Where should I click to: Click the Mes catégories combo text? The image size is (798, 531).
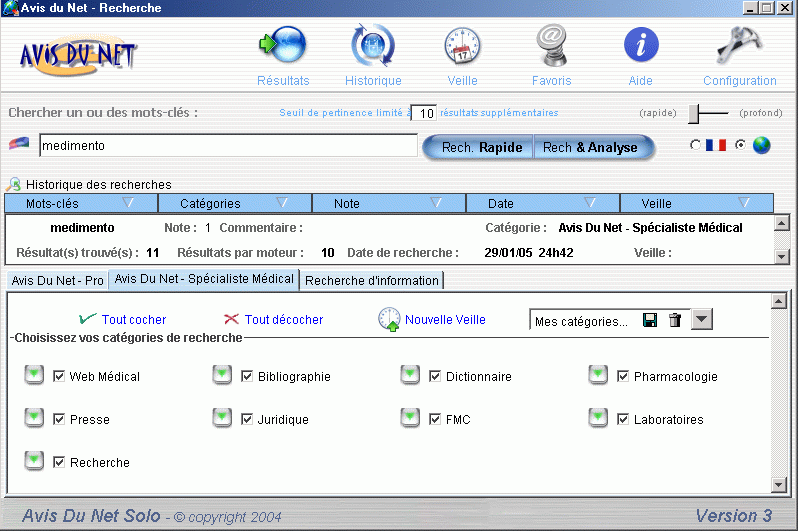(581, 321)
